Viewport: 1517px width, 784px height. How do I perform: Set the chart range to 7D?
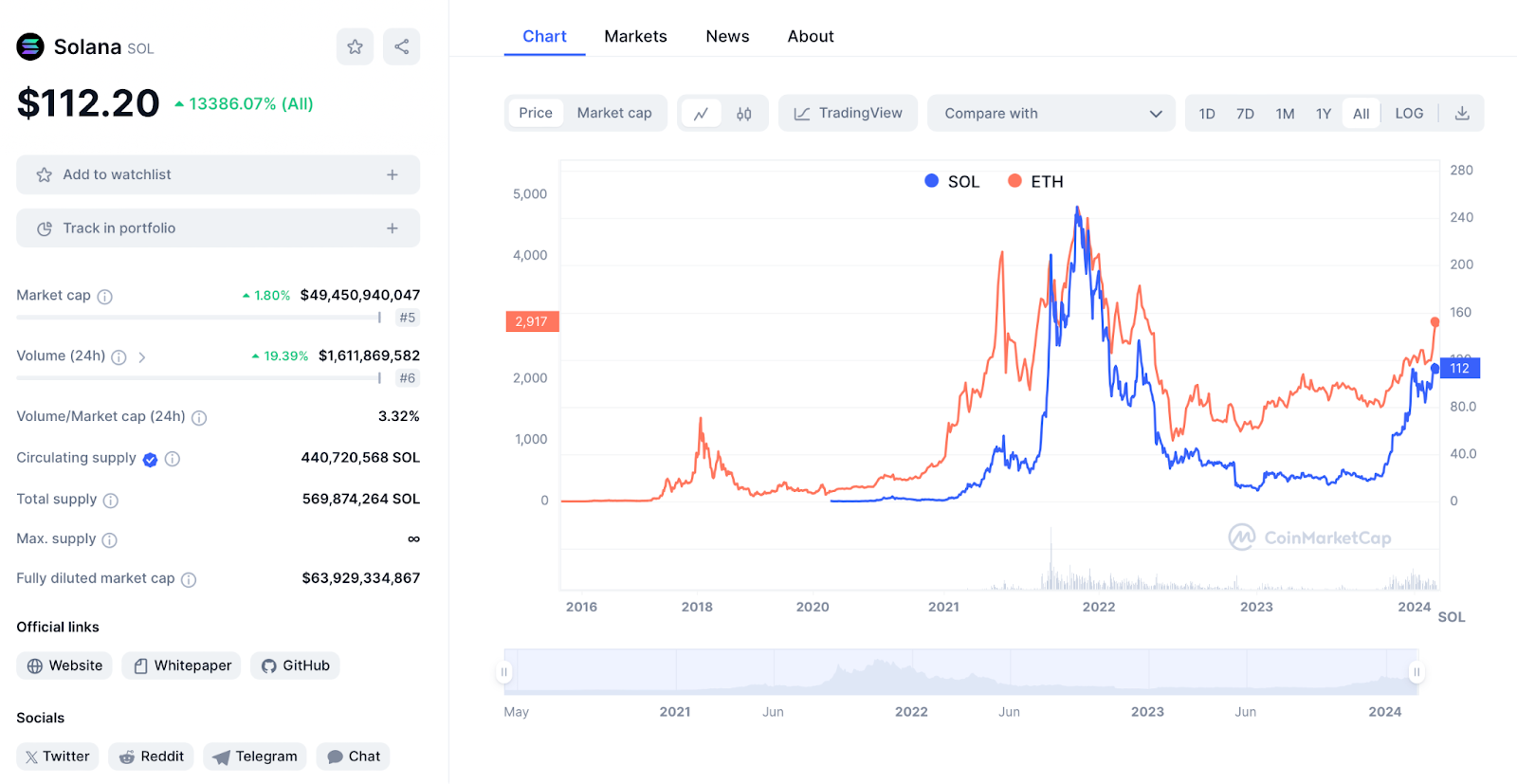1246,114
